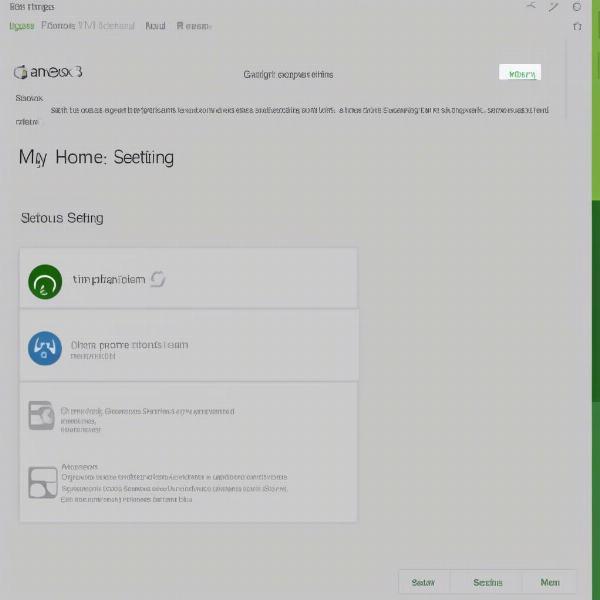Click the 'My Home: Seetting' heading
600x600 pixels.
tap(96, 157)
